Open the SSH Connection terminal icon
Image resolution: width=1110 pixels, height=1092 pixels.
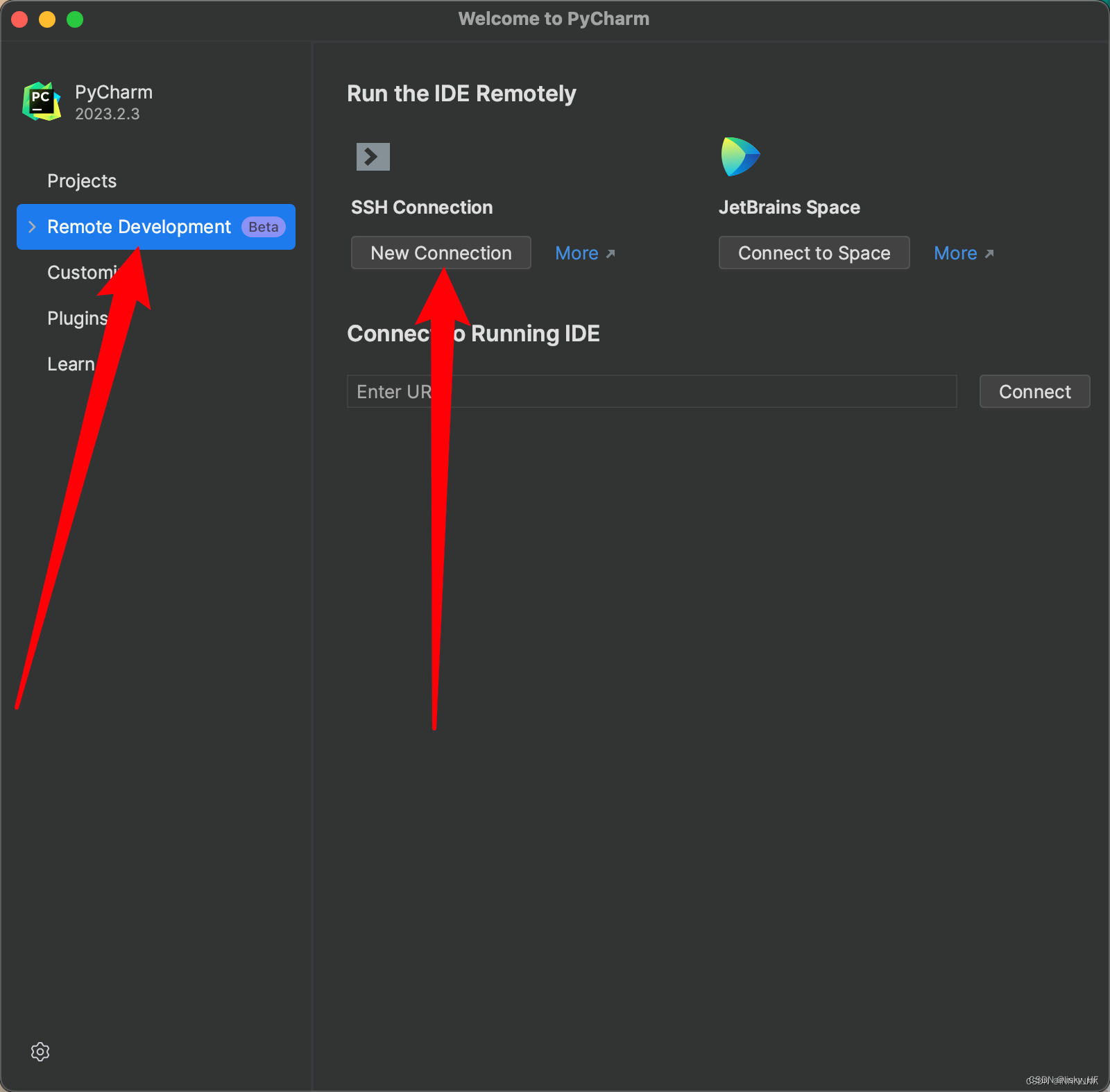click(372, 156)
